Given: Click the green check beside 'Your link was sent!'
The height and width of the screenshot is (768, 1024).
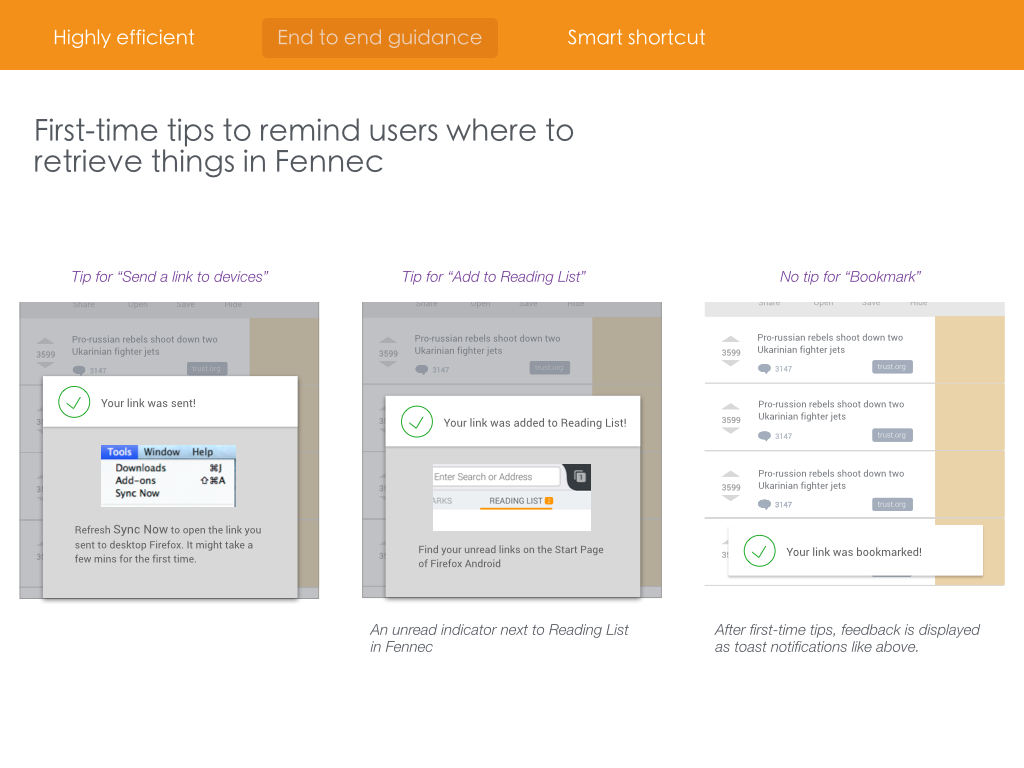Looking at the screenshot, I should pyautogui.click(x=74, y=402).
